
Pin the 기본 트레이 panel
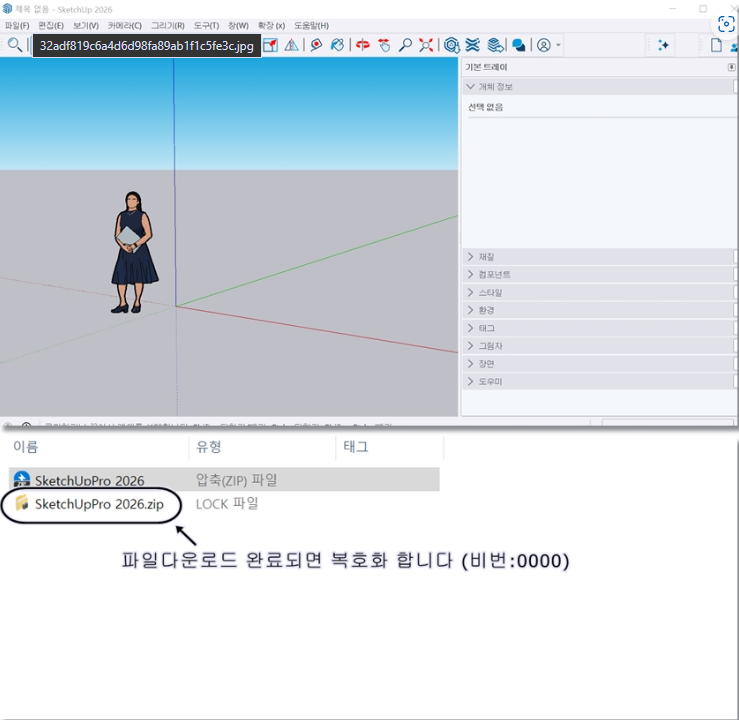click(731, 67)
